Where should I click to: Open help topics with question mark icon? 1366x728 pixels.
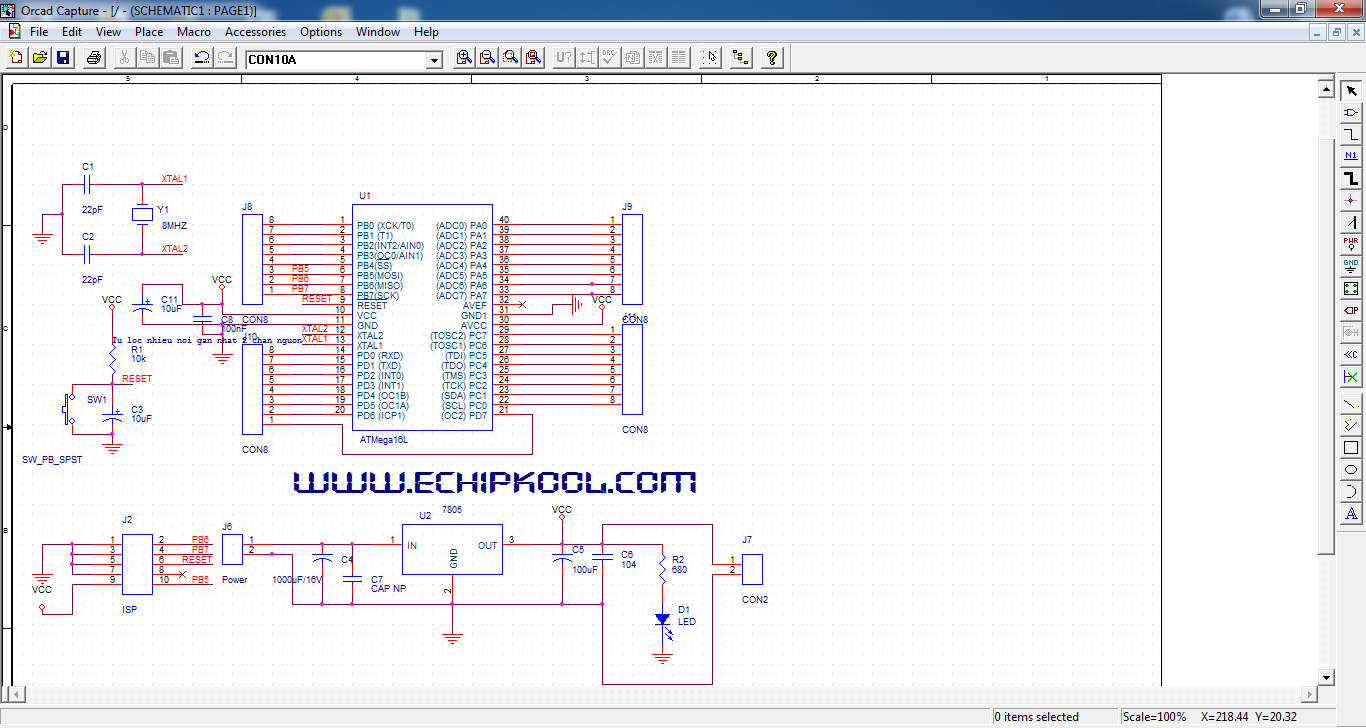point(772,58)
